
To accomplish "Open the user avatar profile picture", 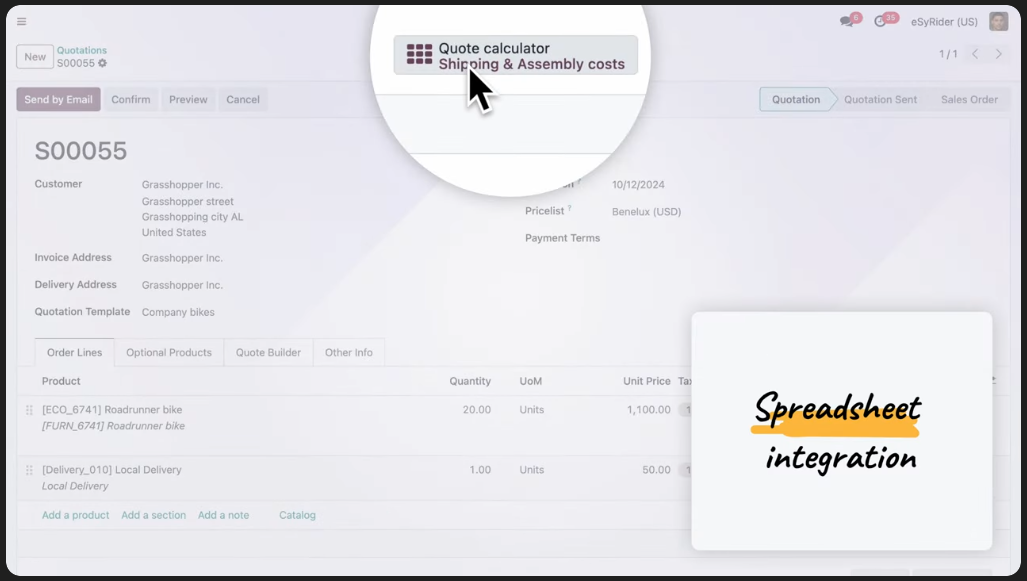I will point(997,20).
